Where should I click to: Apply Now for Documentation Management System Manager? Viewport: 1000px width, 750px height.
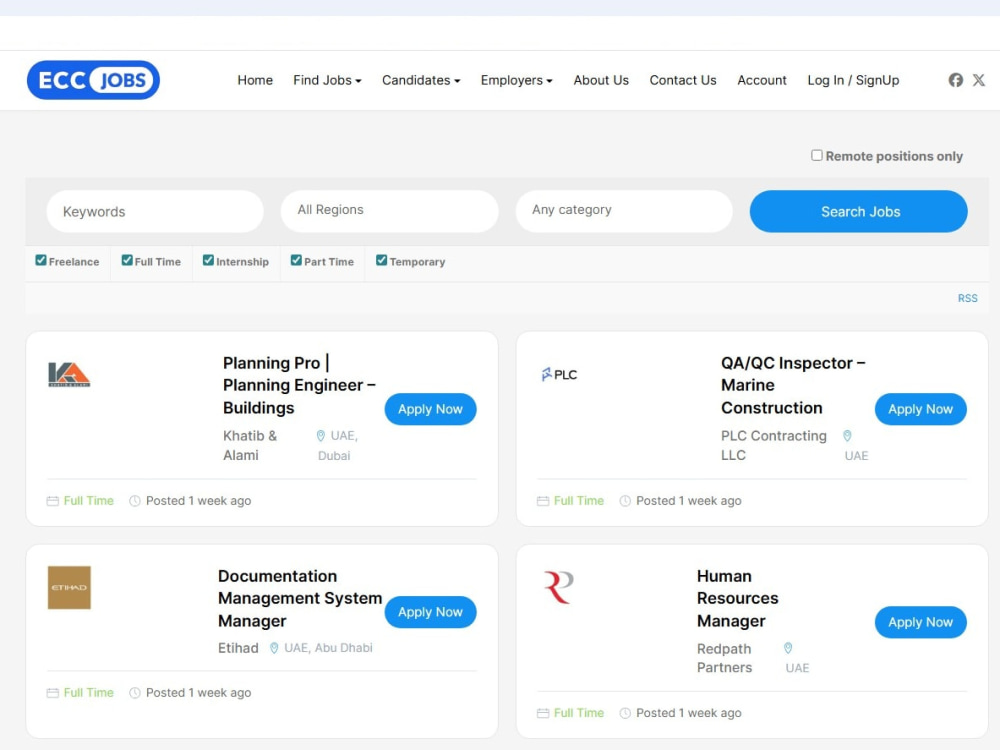point(430,612)
